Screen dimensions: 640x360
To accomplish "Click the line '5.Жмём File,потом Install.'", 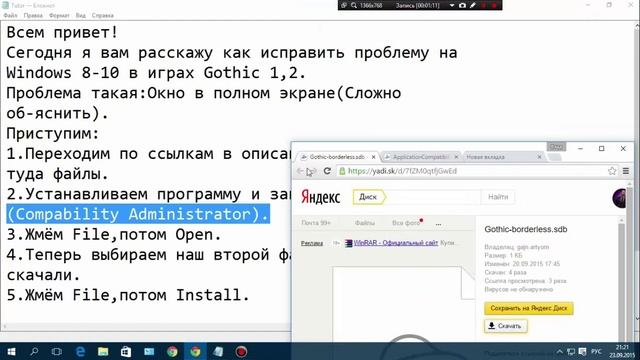I will tap(128, 295).
